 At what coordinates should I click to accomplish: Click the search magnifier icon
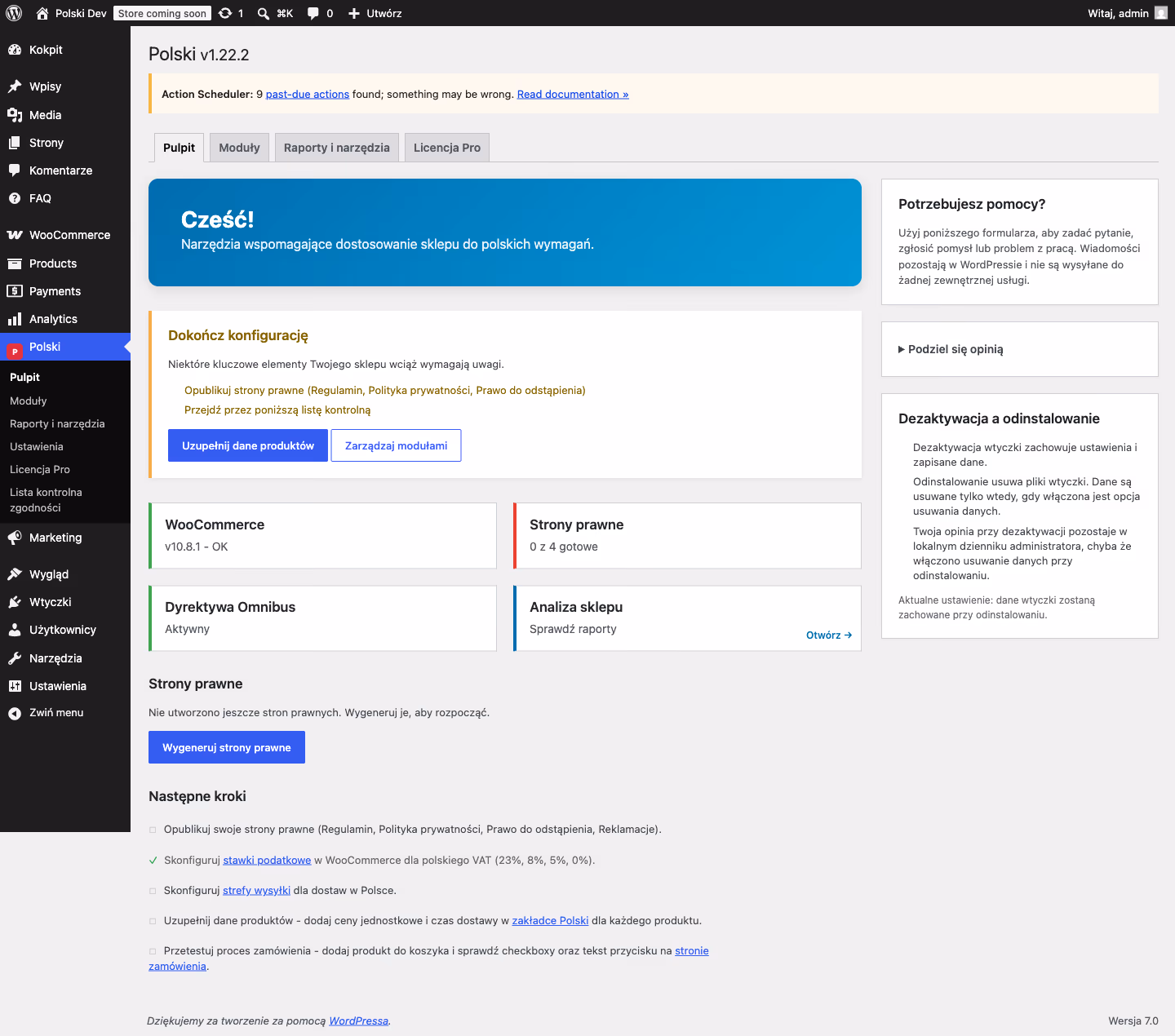[x=264, y=13]
